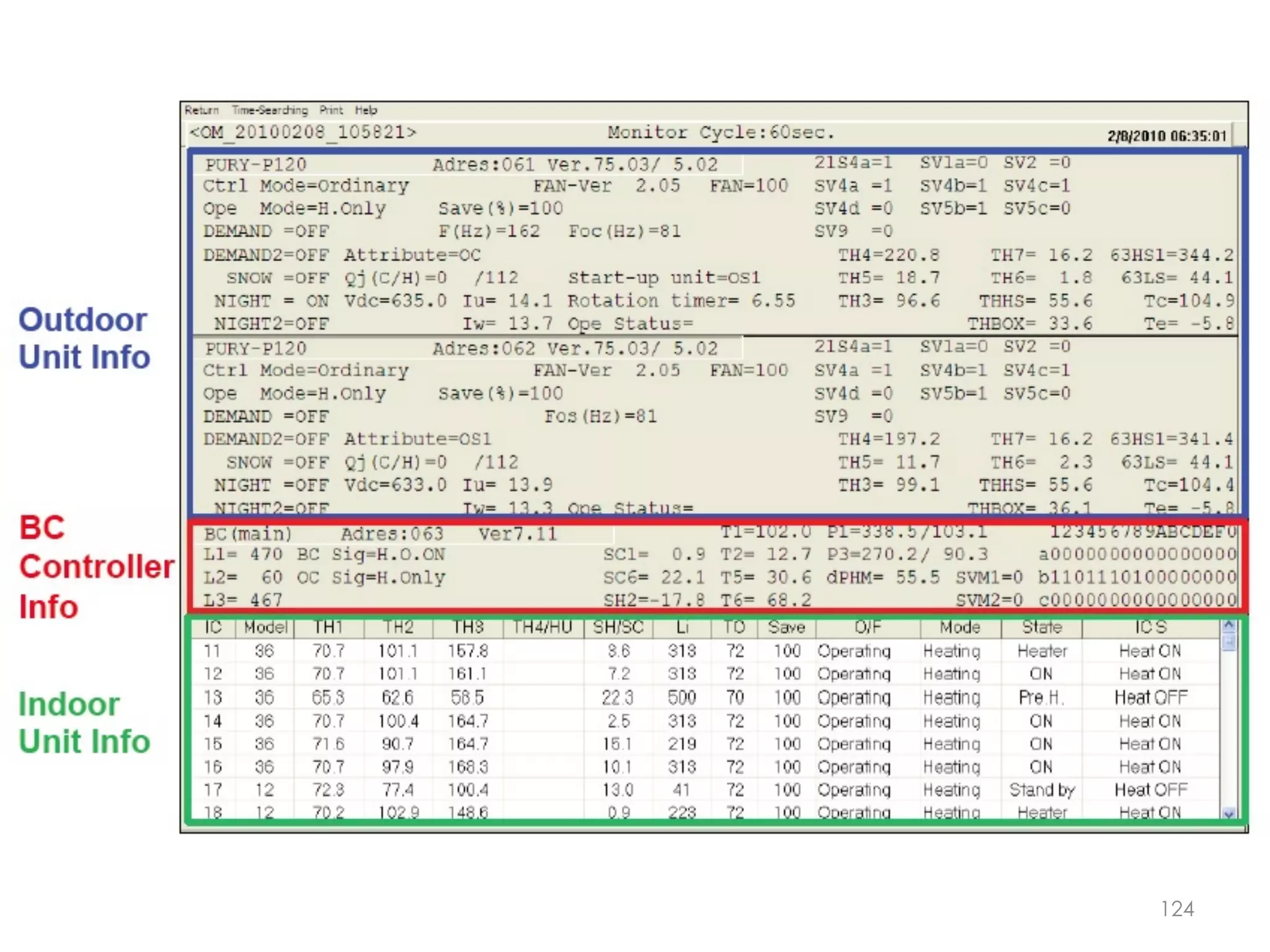
Task: Open the Time-Searching menu
Action: click(270, 110)
